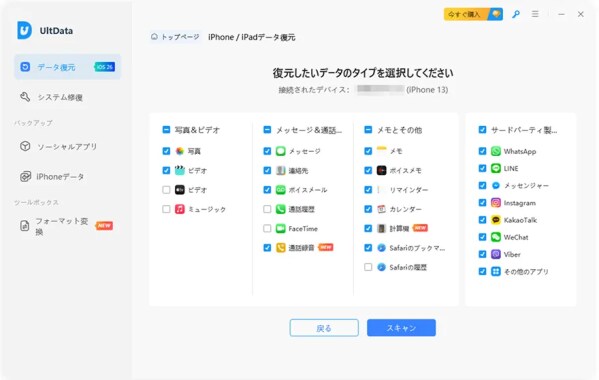Click the WhatsApp app icon

495,151
